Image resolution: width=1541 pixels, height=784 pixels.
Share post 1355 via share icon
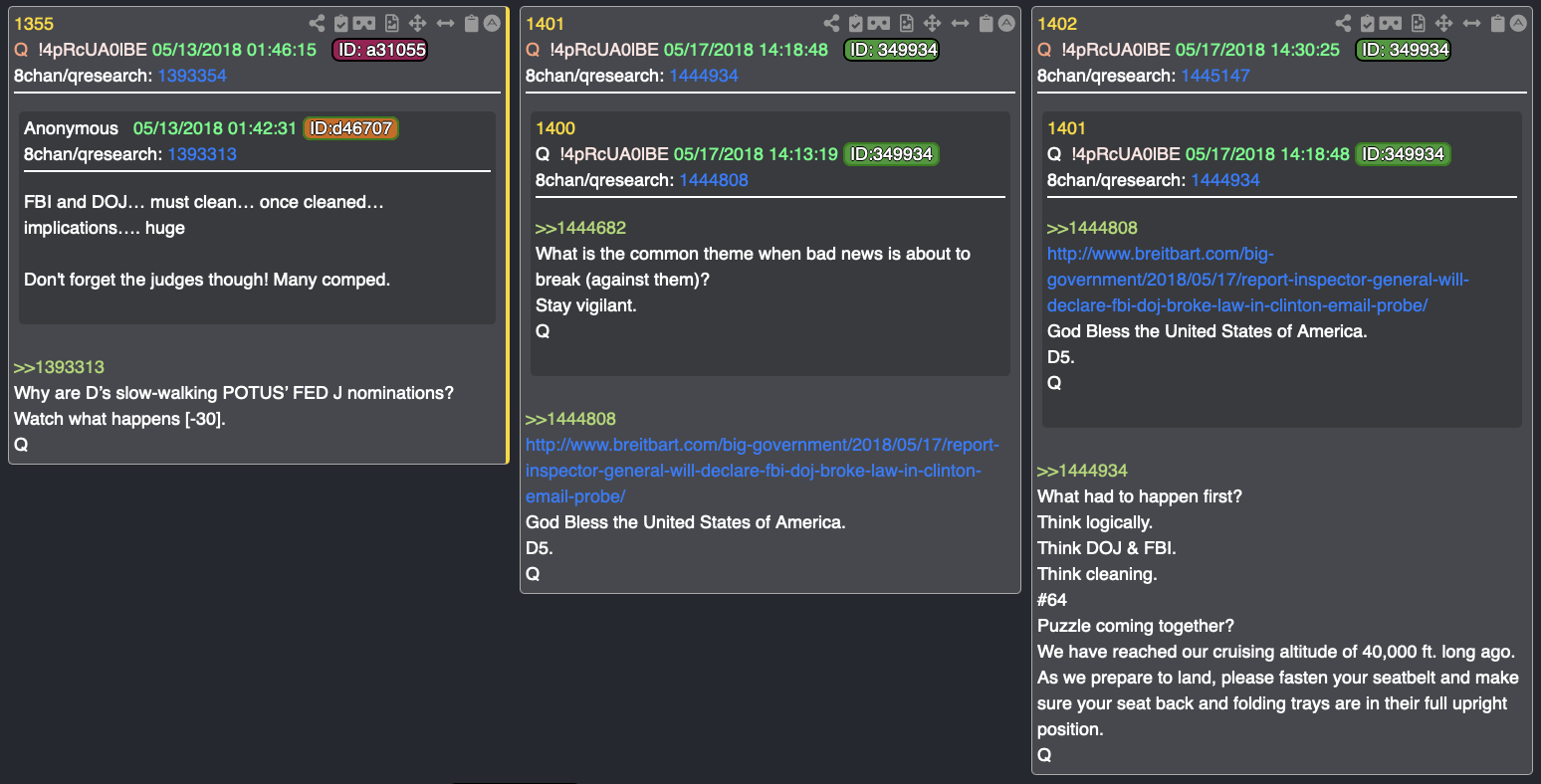[317, 23]
